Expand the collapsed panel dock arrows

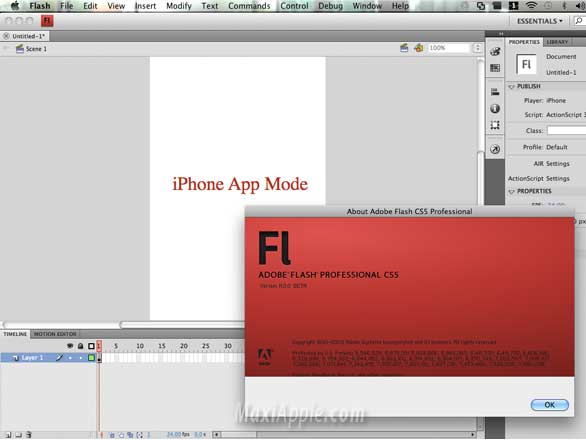501,34
